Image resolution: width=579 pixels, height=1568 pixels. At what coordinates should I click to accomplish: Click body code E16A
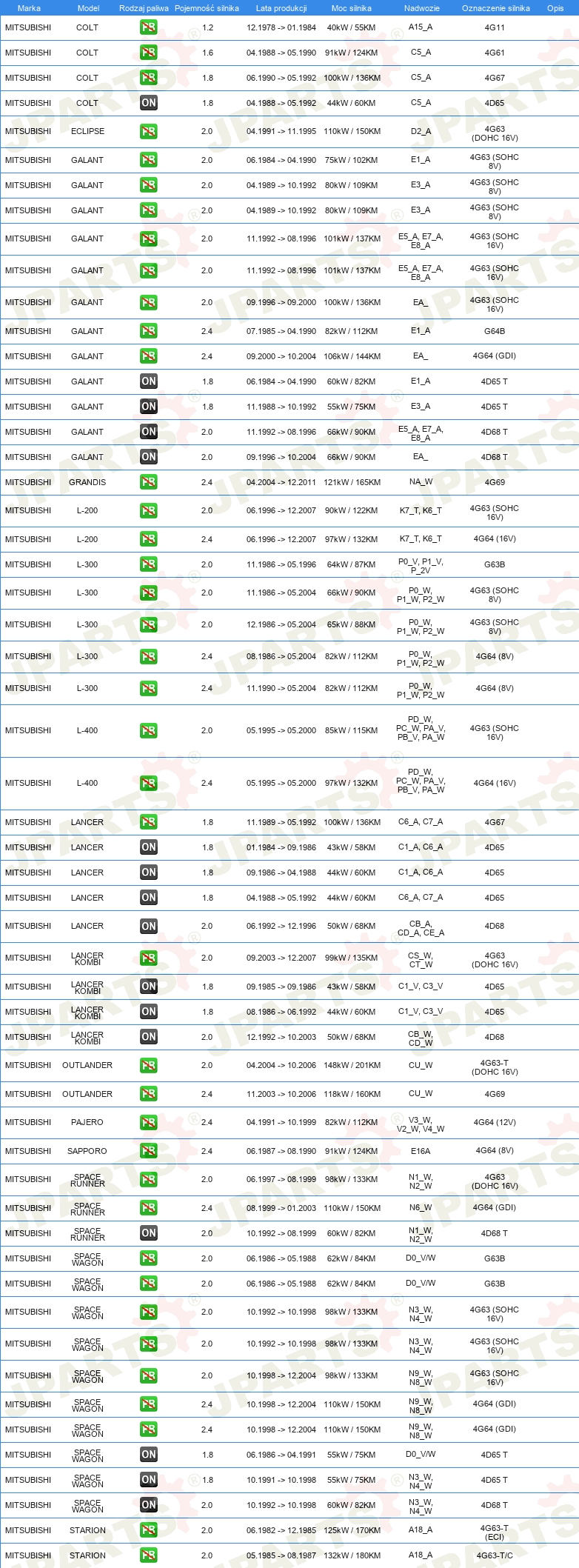tap(421, 1151)
